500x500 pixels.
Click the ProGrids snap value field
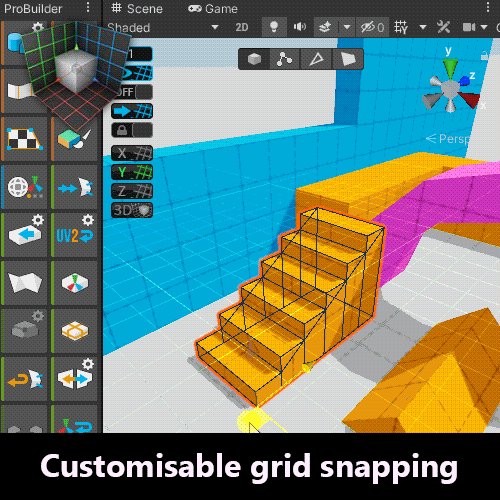tap(139, 54)
